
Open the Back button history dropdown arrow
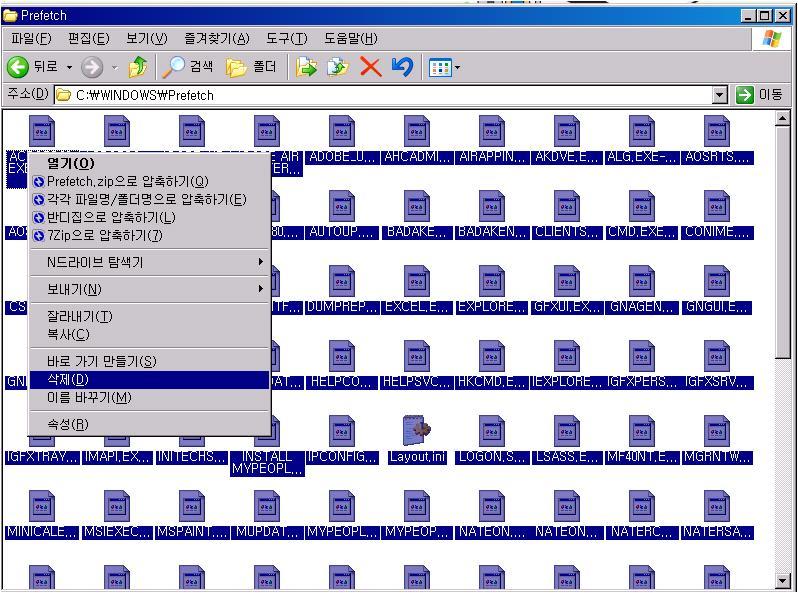69,67
